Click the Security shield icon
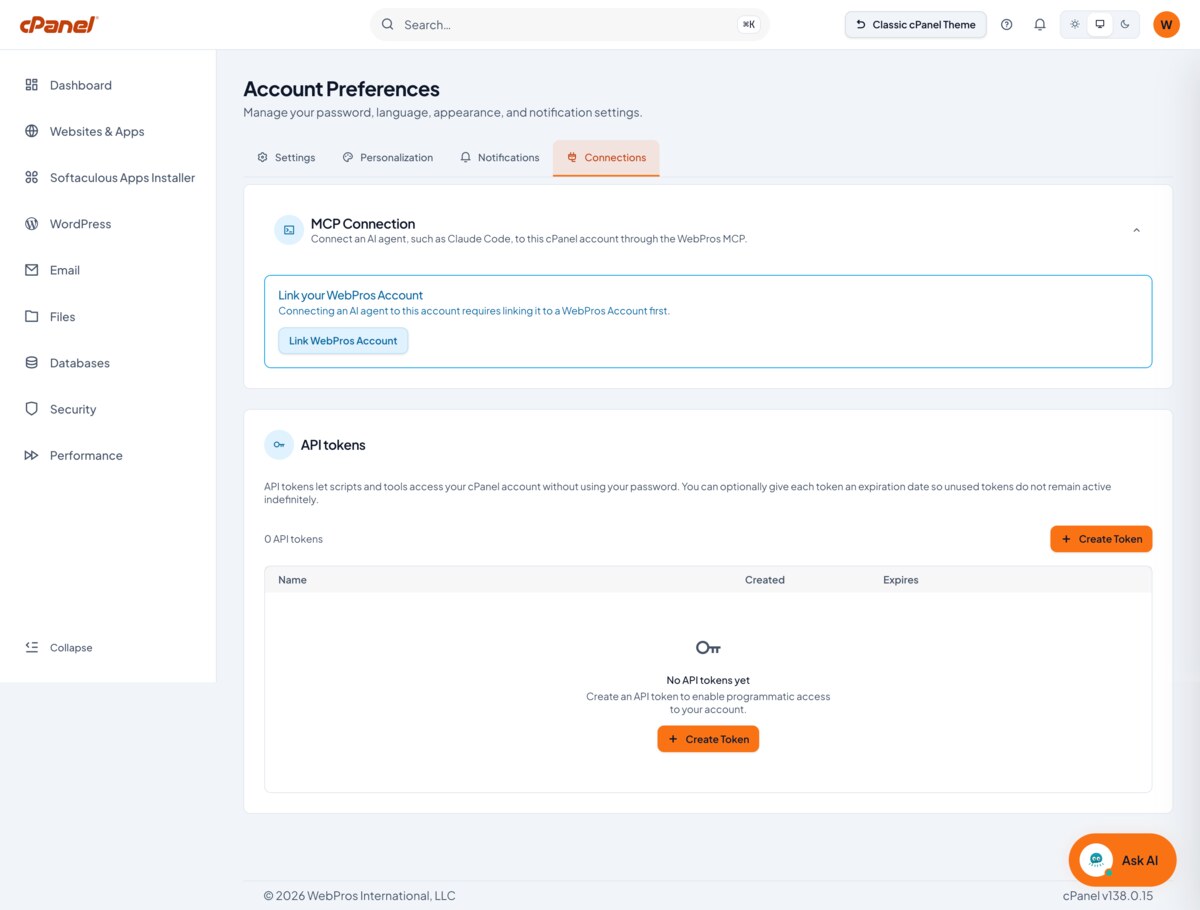Viewport: 1200px width, 910px height. point(31,409)
